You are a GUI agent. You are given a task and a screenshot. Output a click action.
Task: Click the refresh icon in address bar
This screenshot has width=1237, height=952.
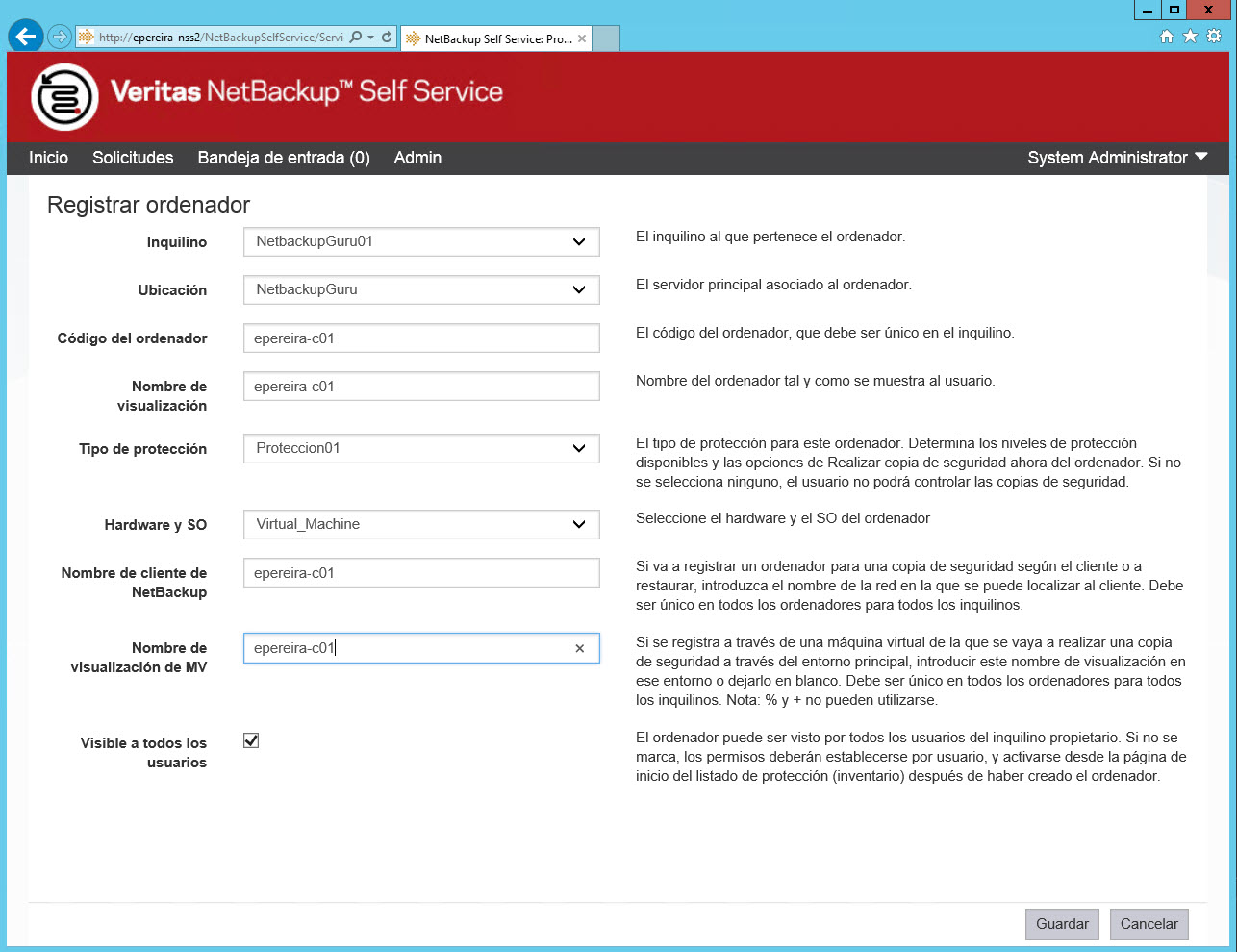pos(387,38)
